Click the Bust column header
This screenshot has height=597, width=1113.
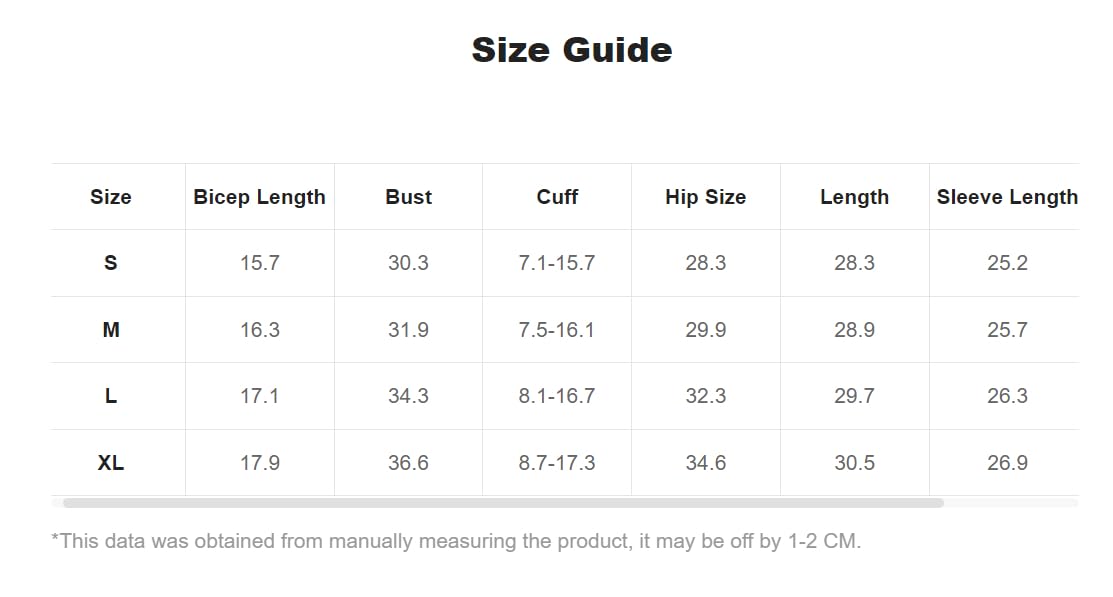tap(408, 197)
